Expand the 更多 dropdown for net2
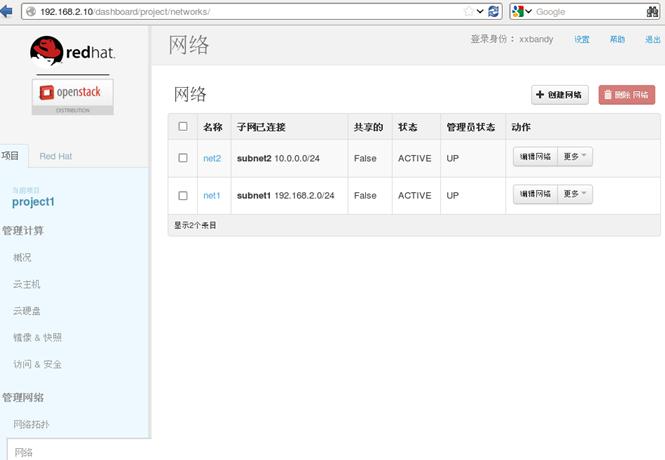The width and height of the screenshot is (665, 460). [x=575, y=157]
